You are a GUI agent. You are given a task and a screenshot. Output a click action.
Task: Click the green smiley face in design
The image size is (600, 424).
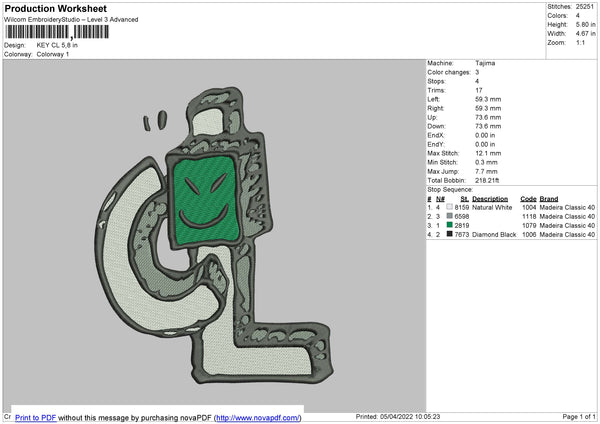click(x=206, y=194)
